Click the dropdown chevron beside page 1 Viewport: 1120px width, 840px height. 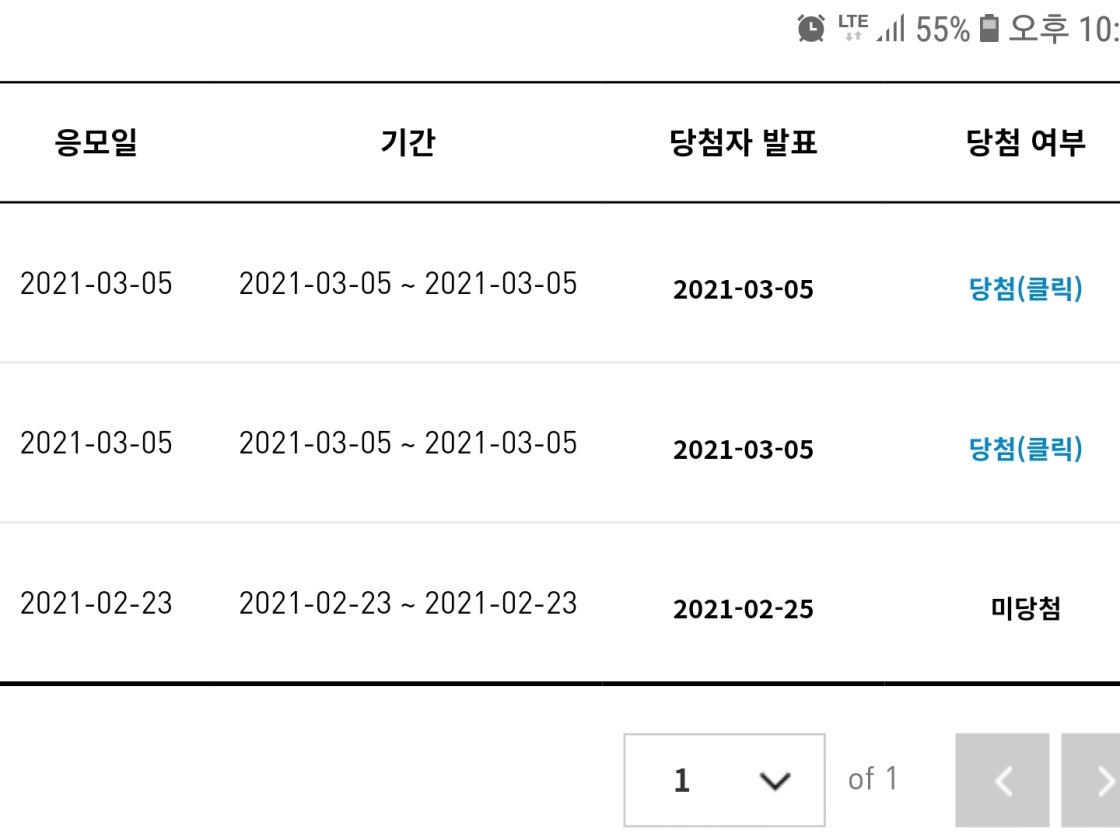click(775, 781)
